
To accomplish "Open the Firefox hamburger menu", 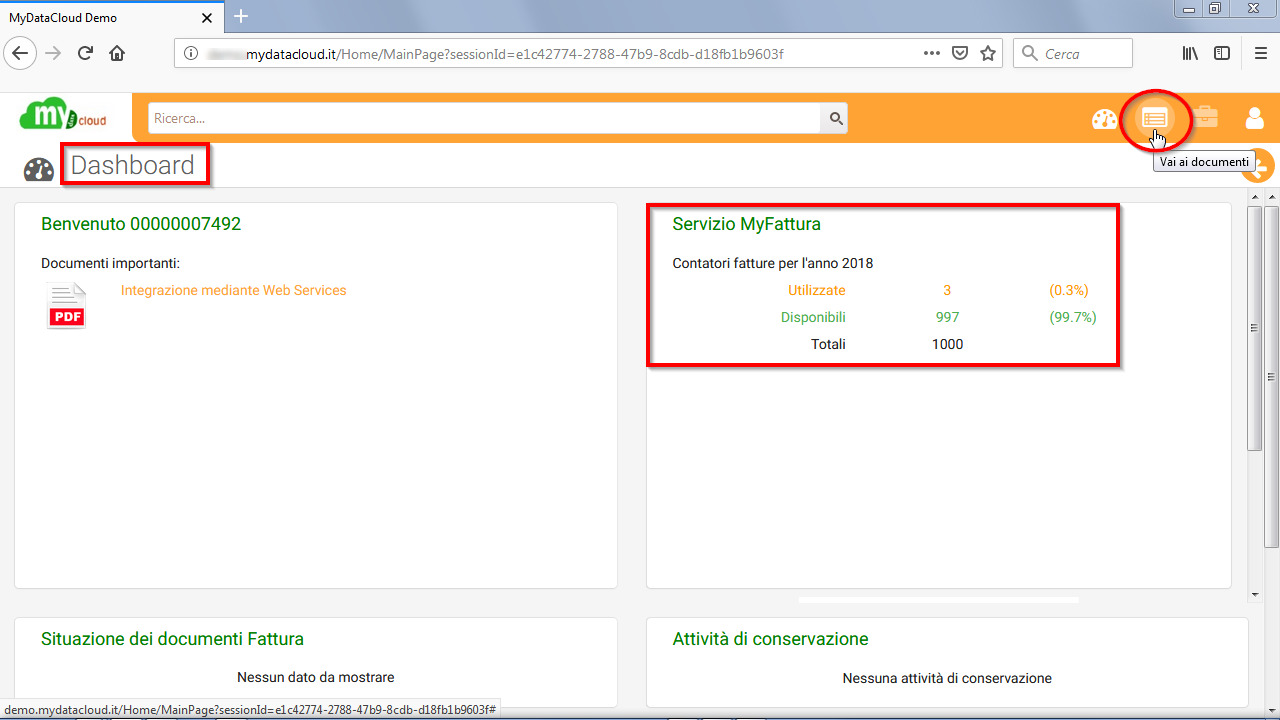I will 1261,54.
